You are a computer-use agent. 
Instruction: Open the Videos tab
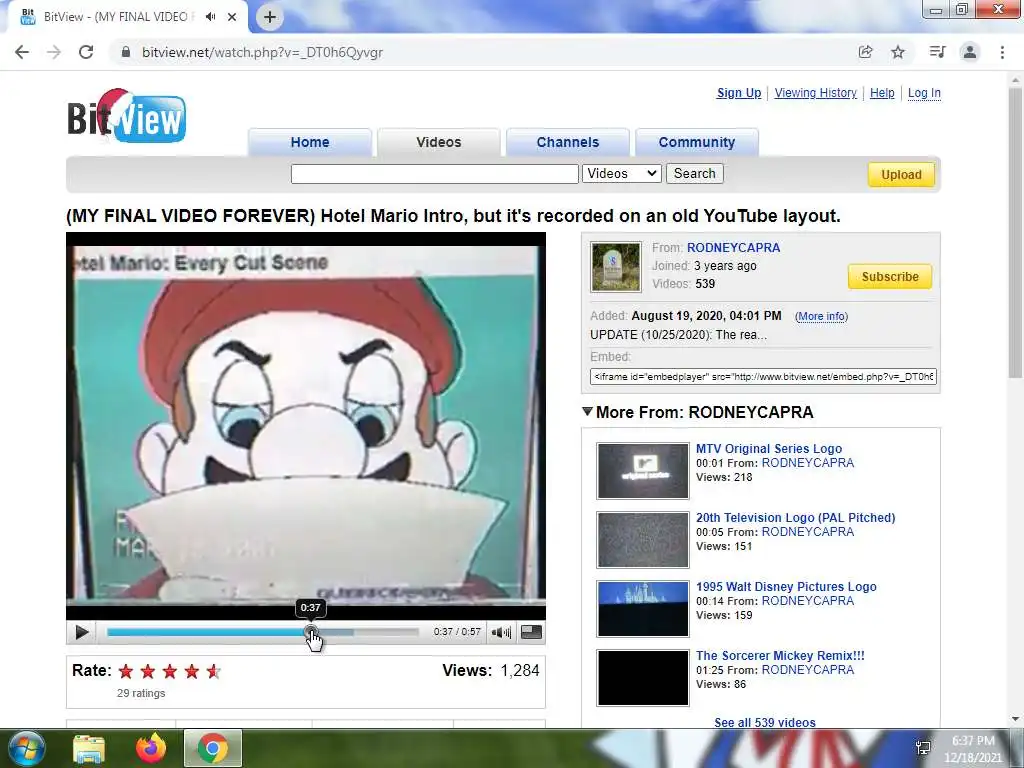(x=439, y=142)
